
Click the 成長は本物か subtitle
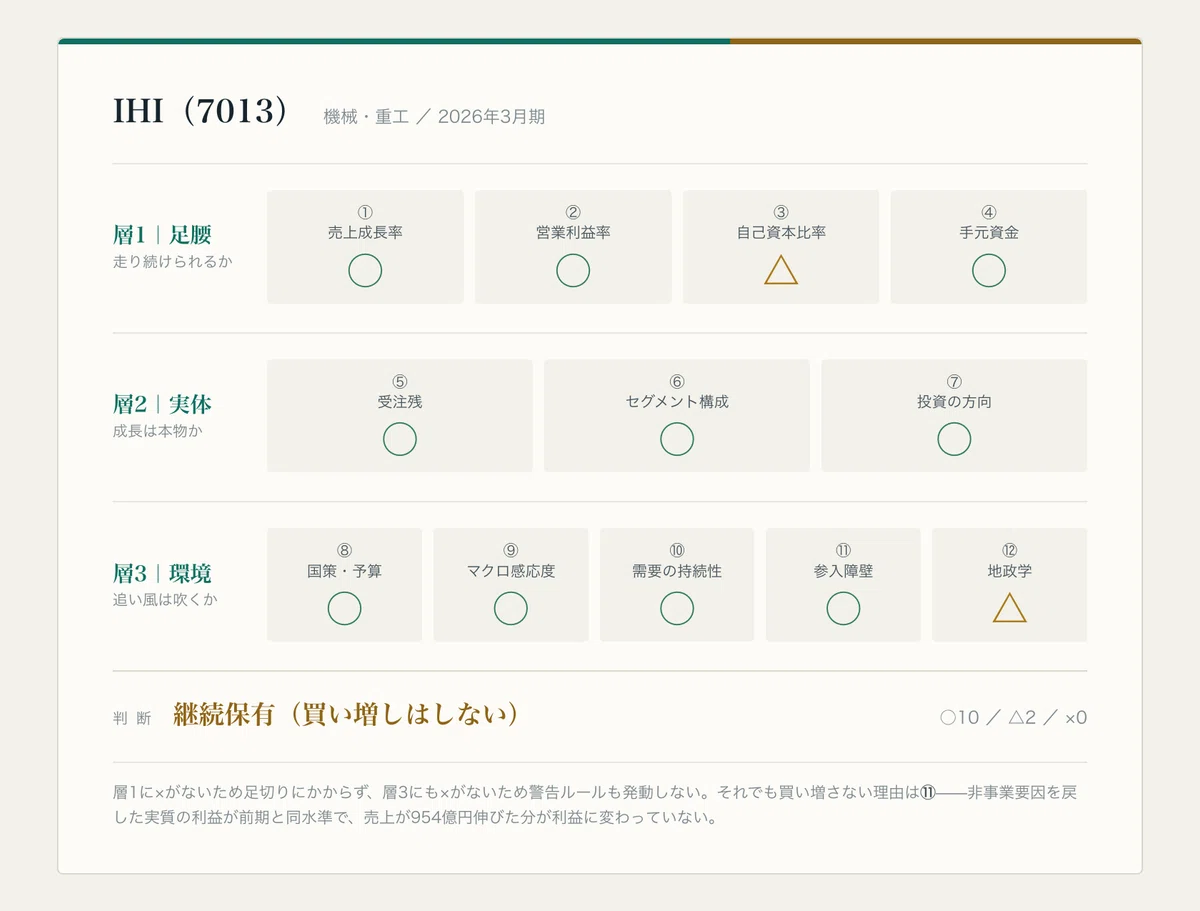(x=158, y=432)
